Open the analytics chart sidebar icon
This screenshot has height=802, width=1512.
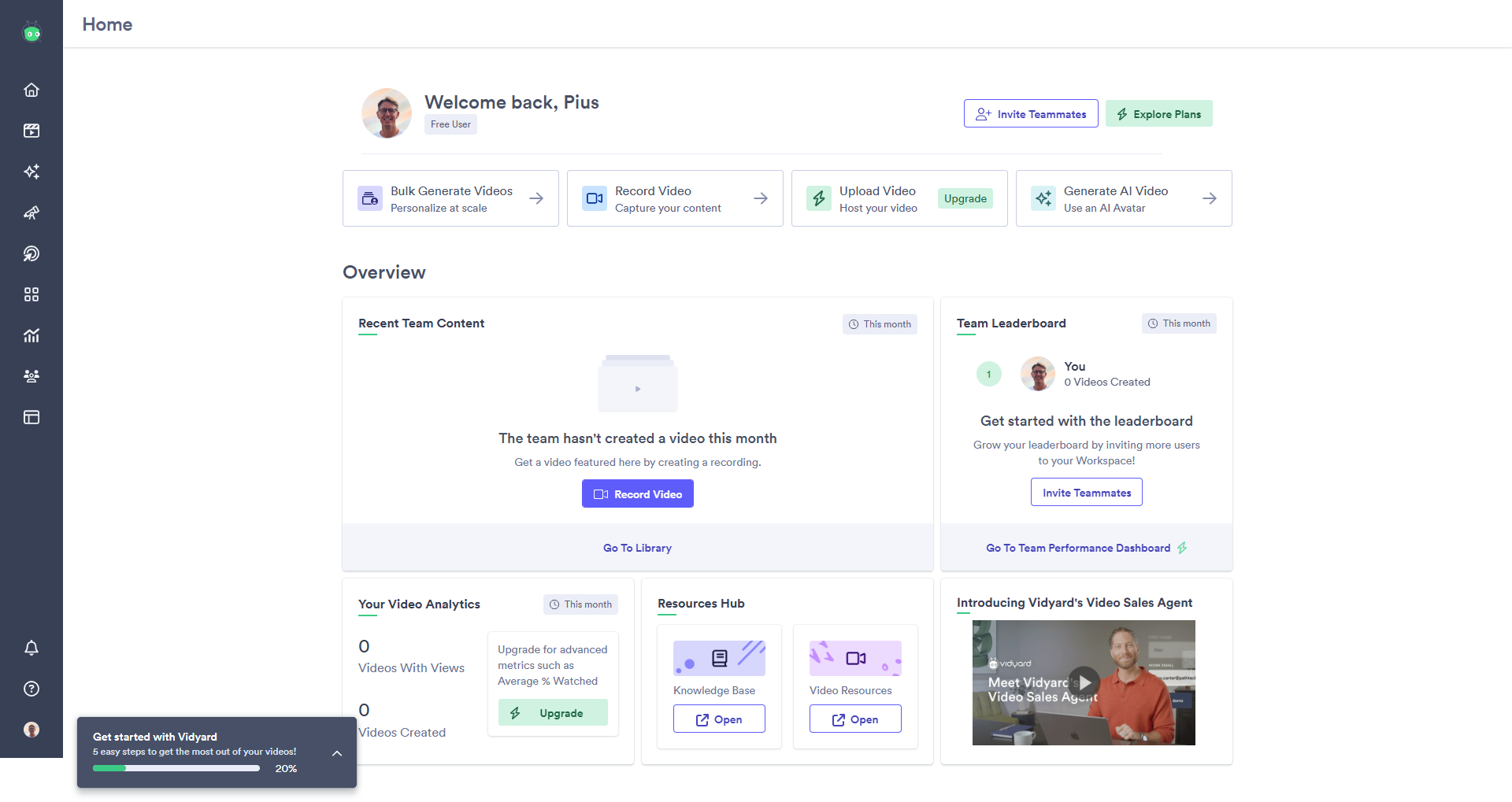point(31,335)
